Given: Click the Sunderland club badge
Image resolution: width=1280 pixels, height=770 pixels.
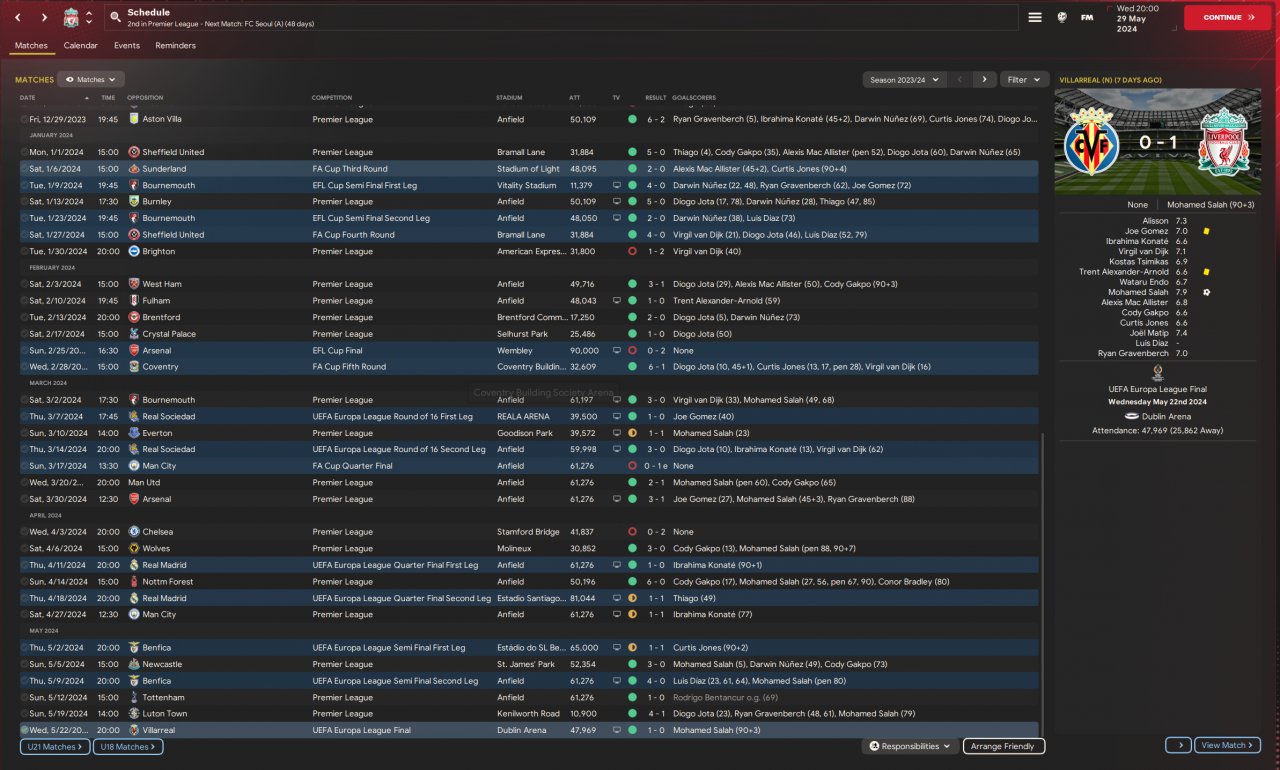Looking at the screenshot, I should coord(134,169).
